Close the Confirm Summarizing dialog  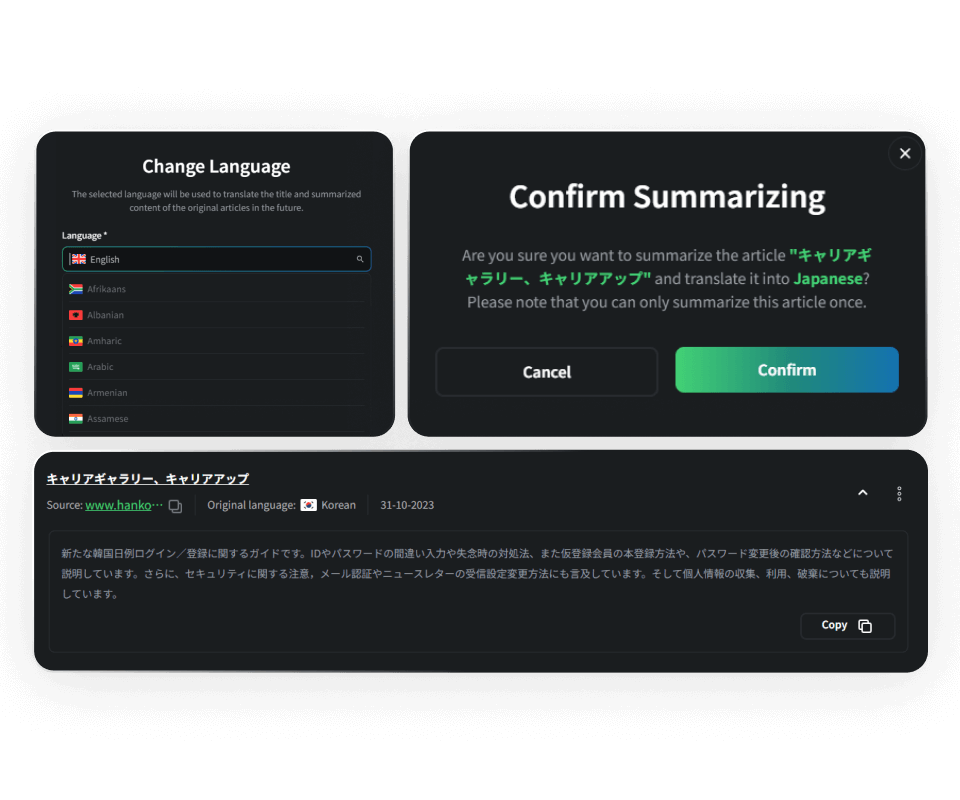905,153
